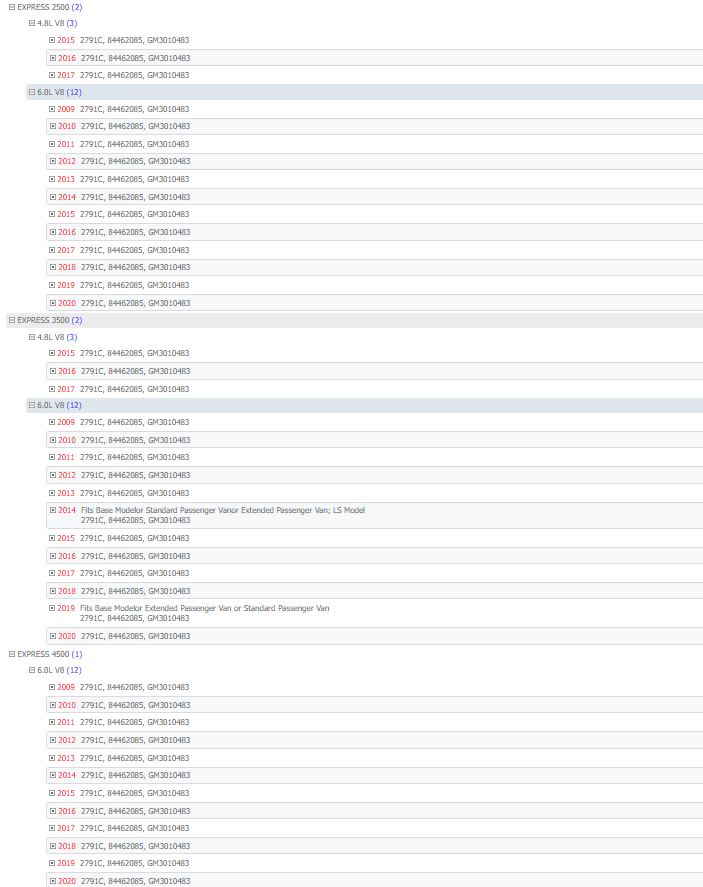
Task: Click part numbers in EXPRESS 2500 6.0L 2015 row
Action: click(135, 214)
